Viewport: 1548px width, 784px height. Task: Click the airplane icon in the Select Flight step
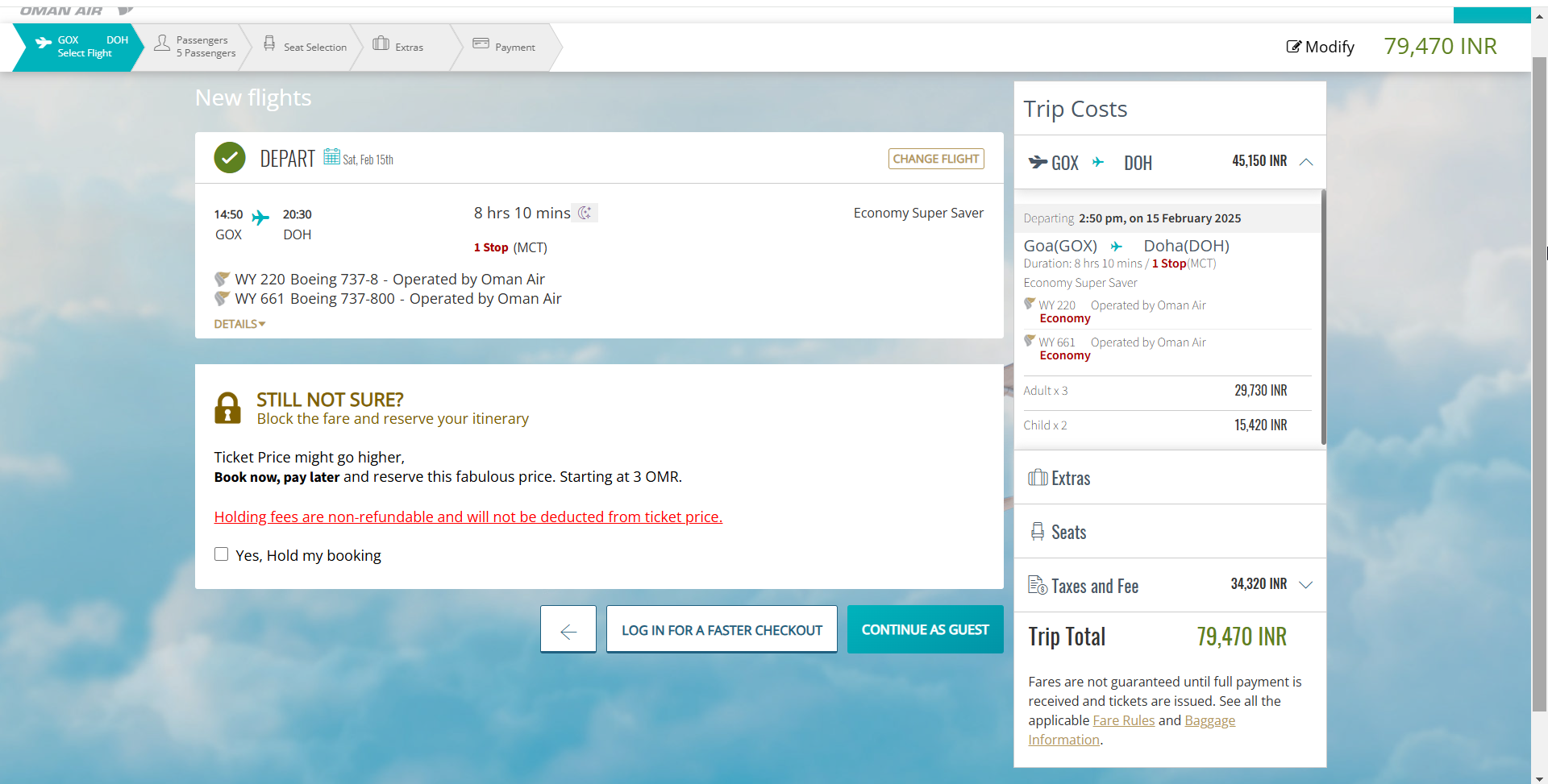click(44, 42)
